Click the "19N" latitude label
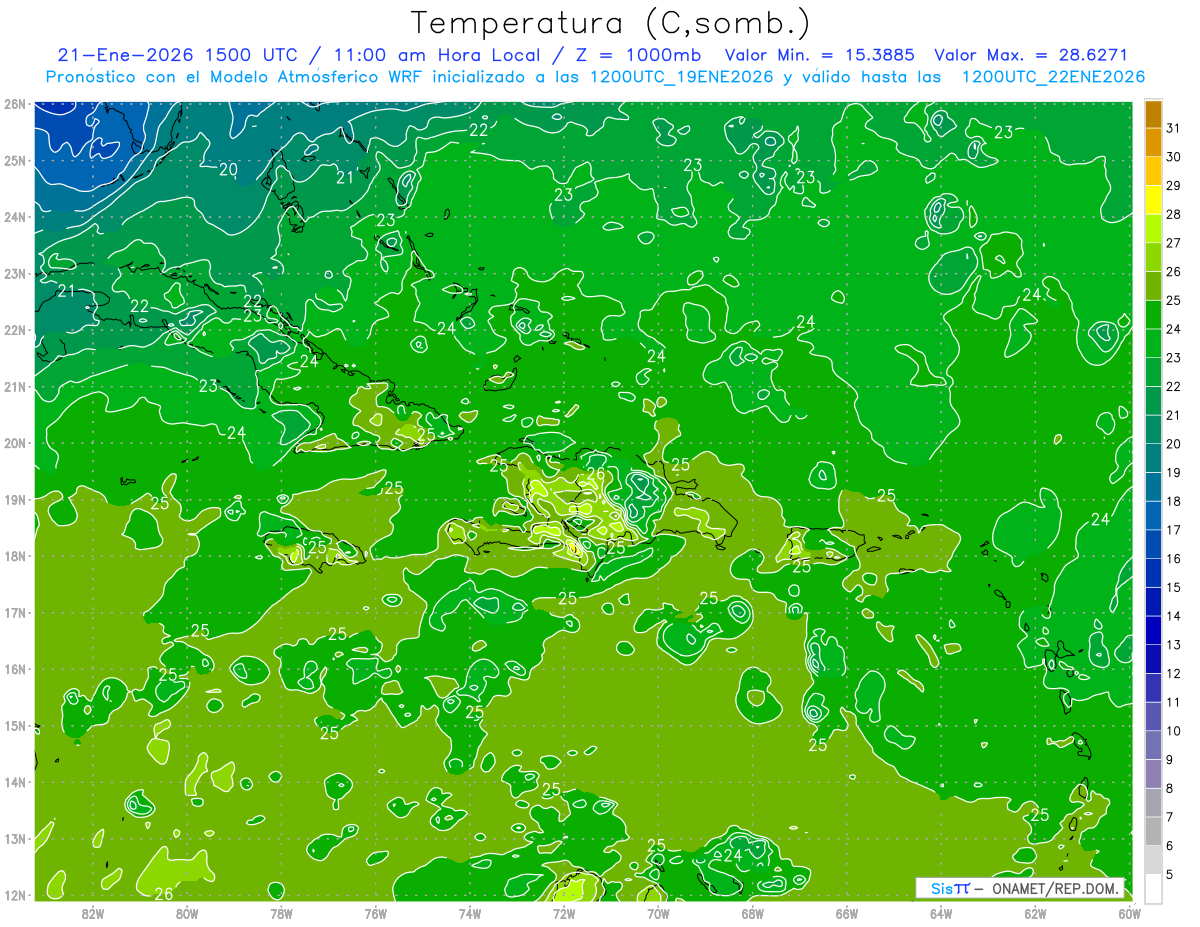The width and height of the screenshot is (1200, 927). (x=14, y=499)
